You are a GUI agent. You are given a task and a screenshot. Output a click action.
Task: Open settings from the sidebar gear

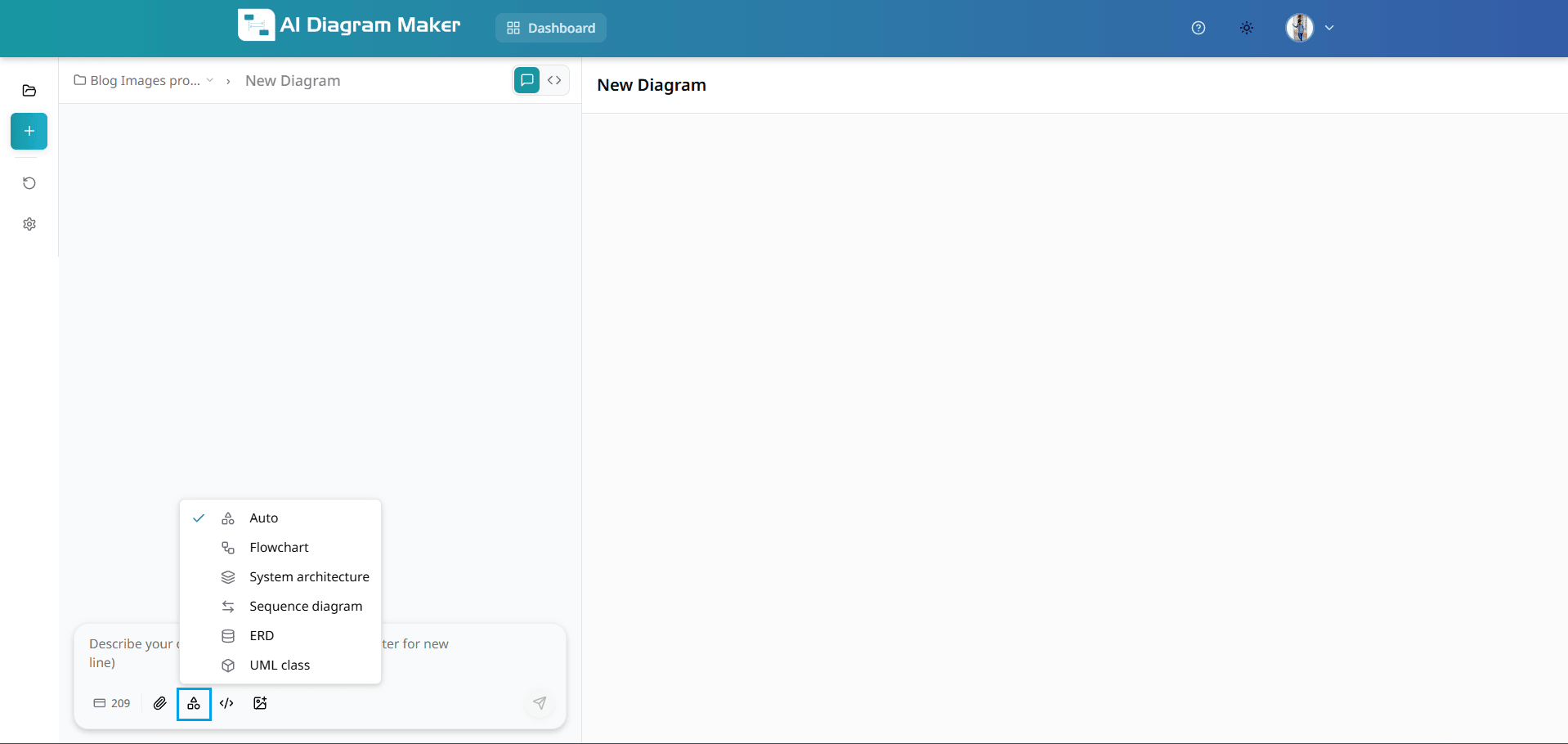29,224
